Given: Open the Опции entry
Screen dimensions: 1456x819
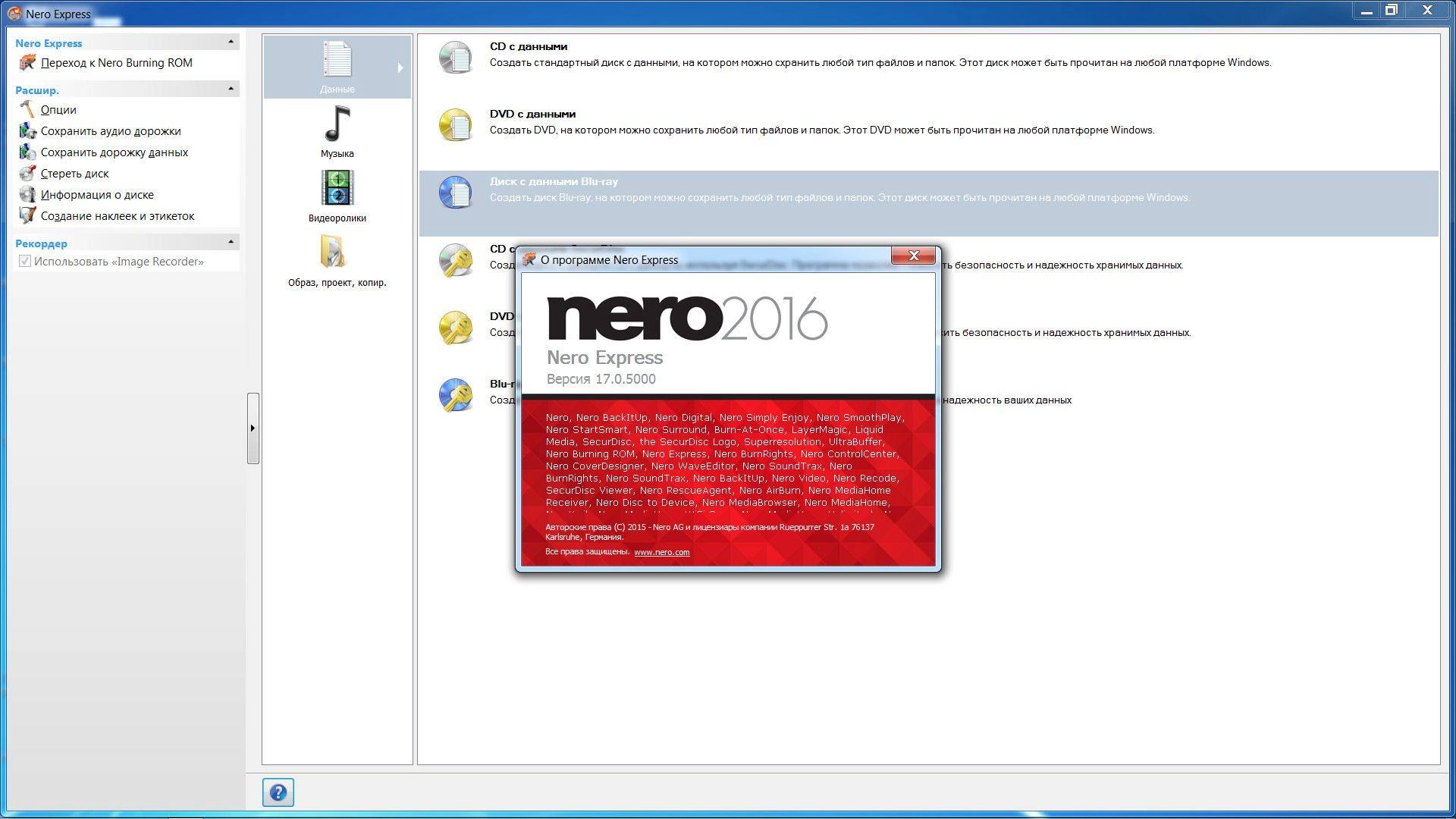Looking at the screenshot, I should [x=58, y=110].
